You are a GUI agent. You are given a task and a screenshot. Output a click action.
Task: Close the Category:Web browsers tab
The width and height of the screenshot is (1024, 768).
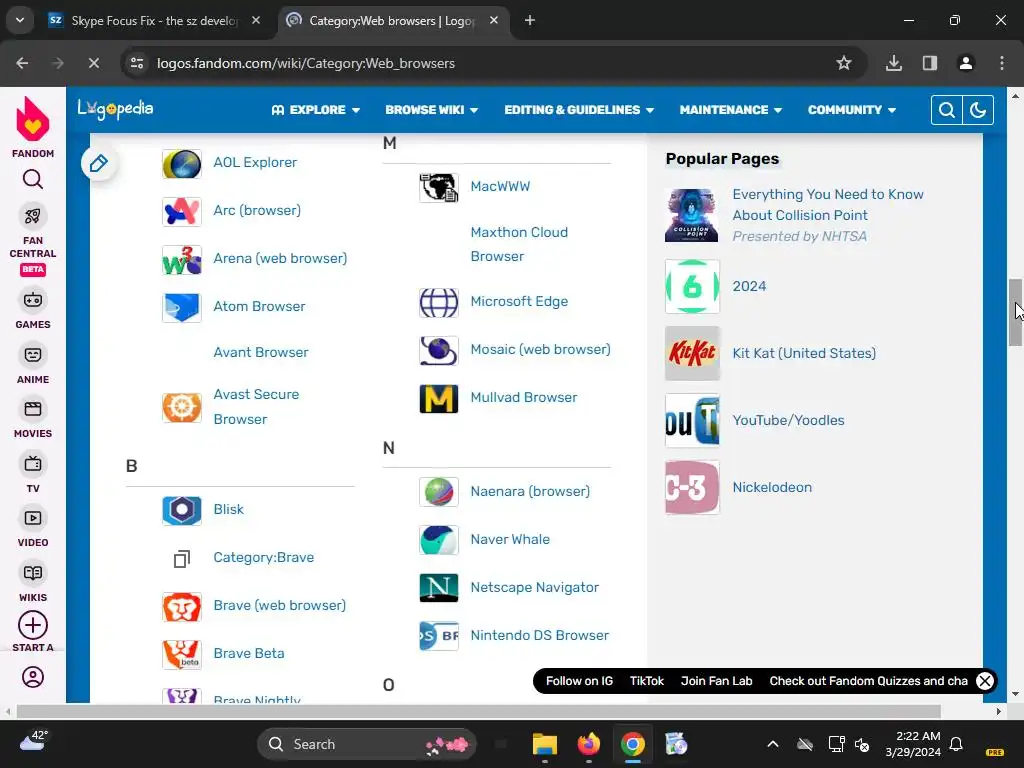coord(494,21)
